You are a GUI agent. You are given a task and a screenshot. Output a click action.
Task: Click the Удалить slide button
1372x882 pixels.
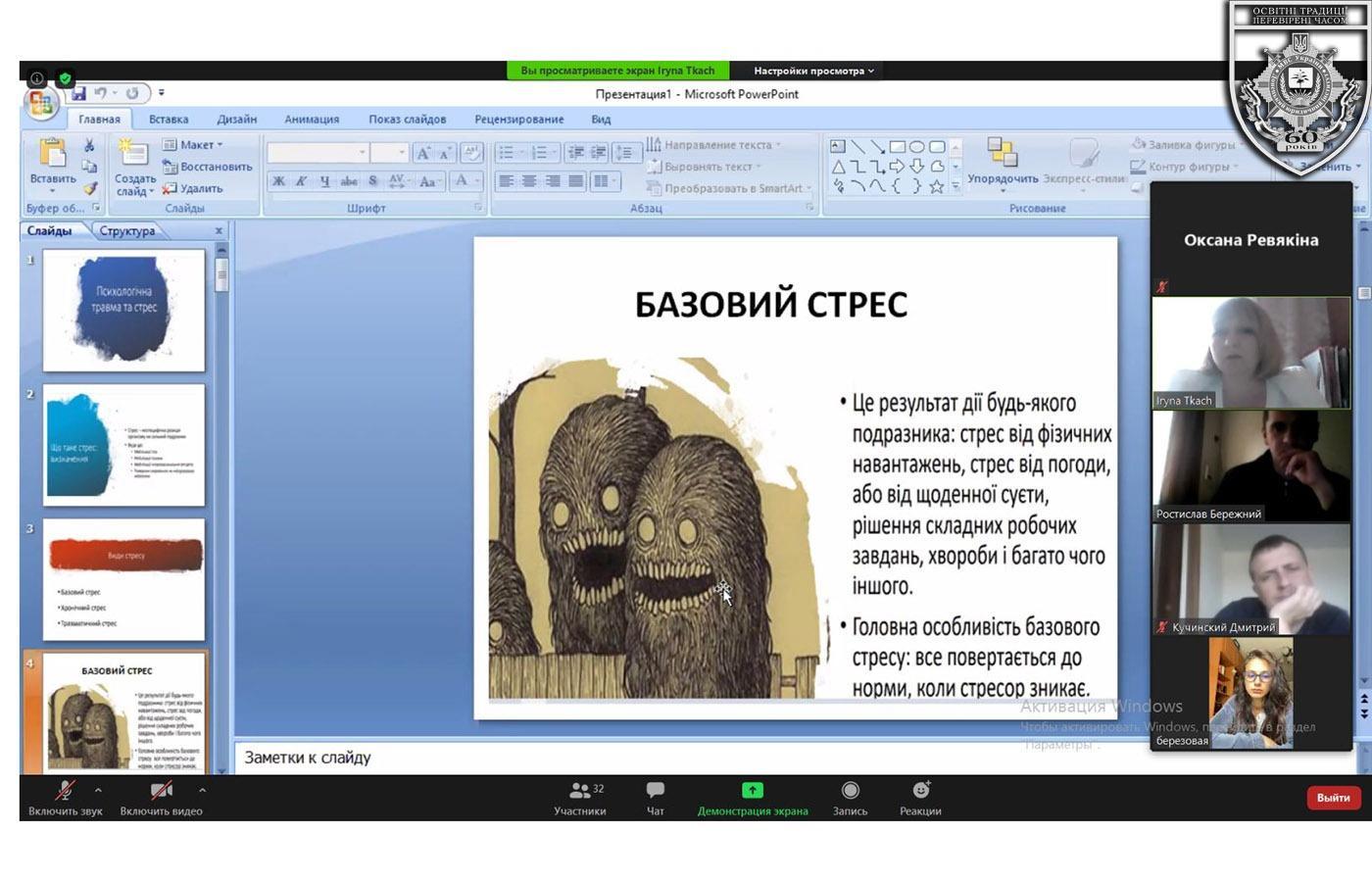tap(193, 188)
